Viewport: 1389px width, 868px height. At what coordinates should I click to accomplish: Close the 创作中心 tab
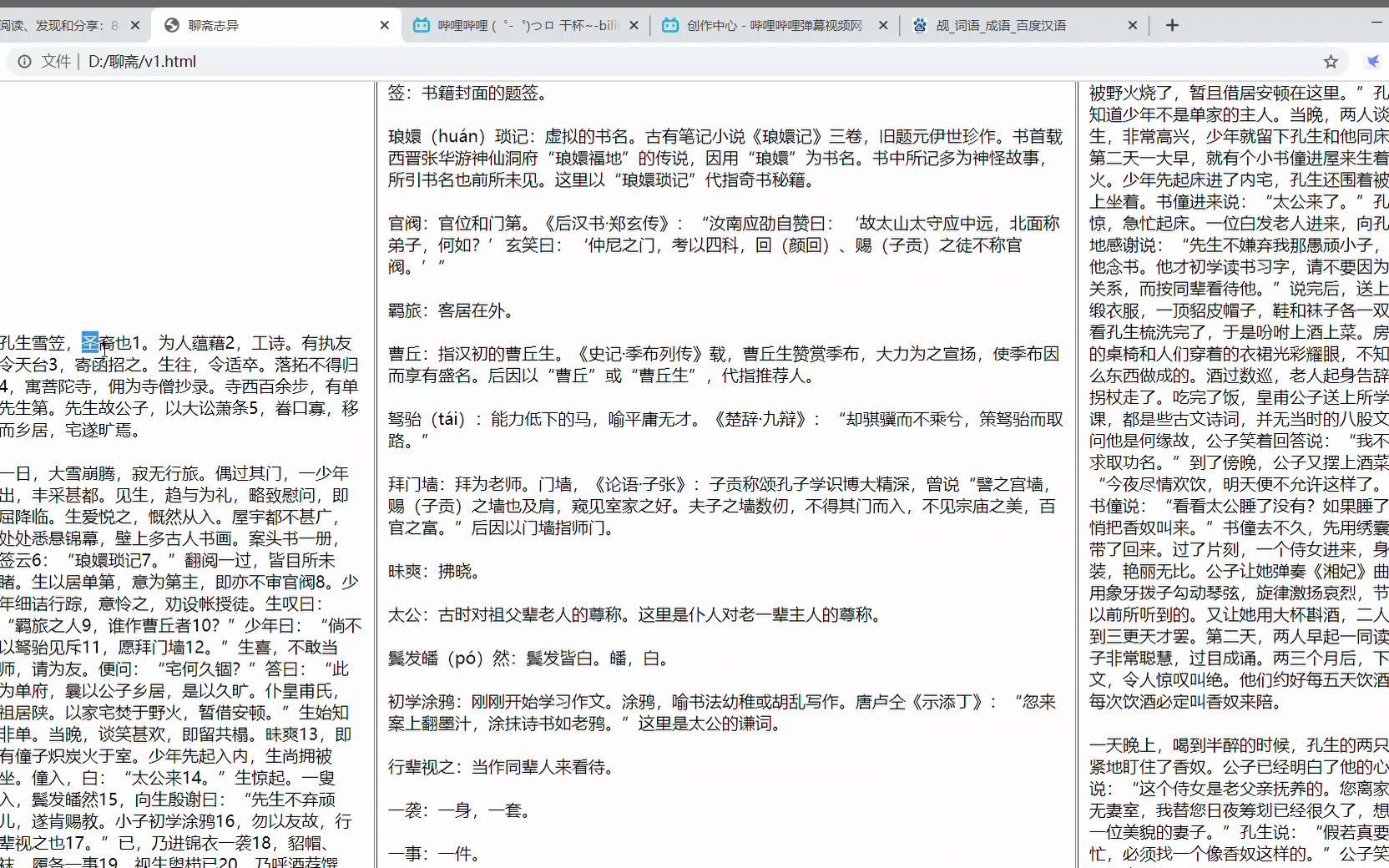click(x=883, y=26)
